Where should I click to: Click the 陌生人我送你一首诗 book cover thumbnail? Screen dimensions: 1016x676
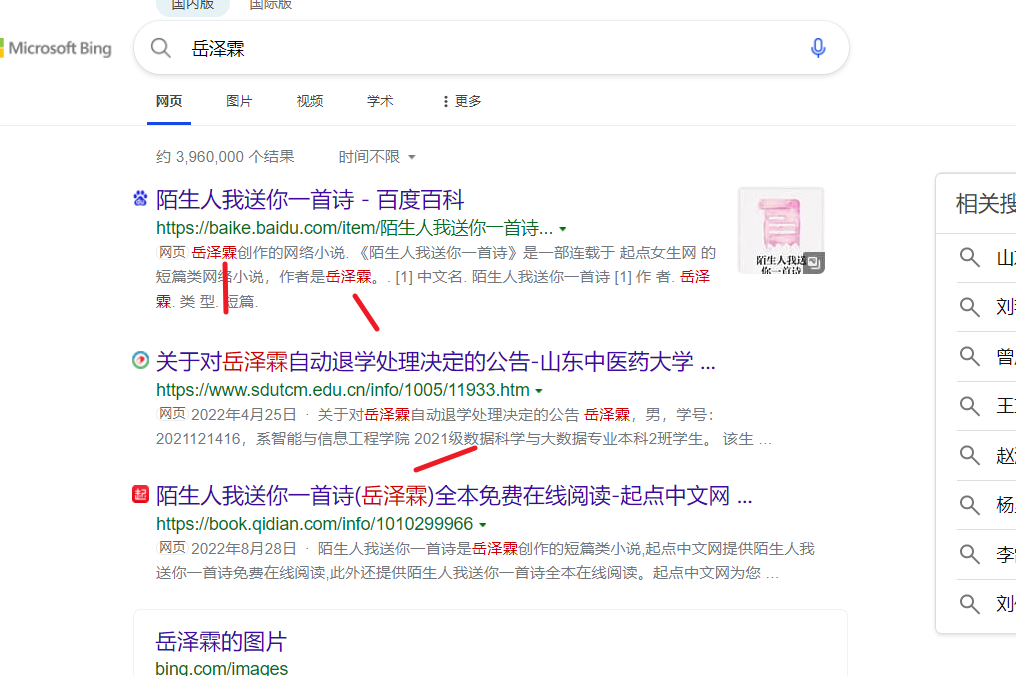click(x=781, y=231)
